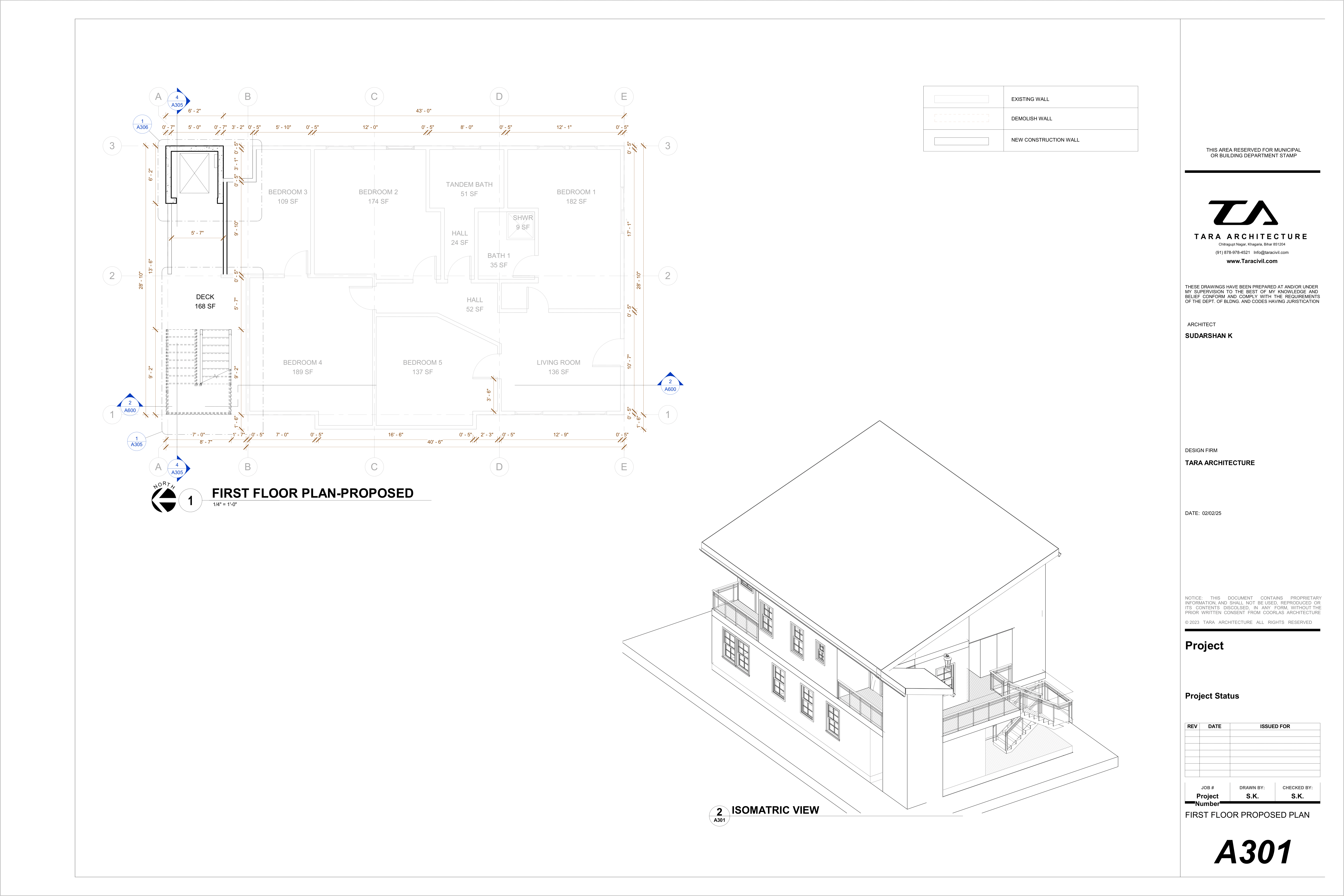Click the 1 A305 callout bubble
This screenshot has width=1344, height=896.
click(x=137, y=441)
